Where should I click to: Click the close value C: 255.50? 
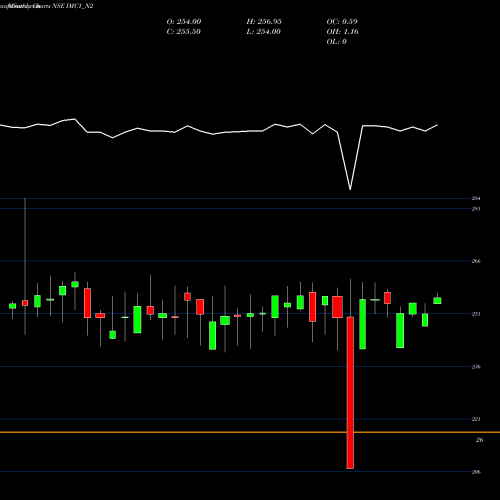[x=184, y=32]
